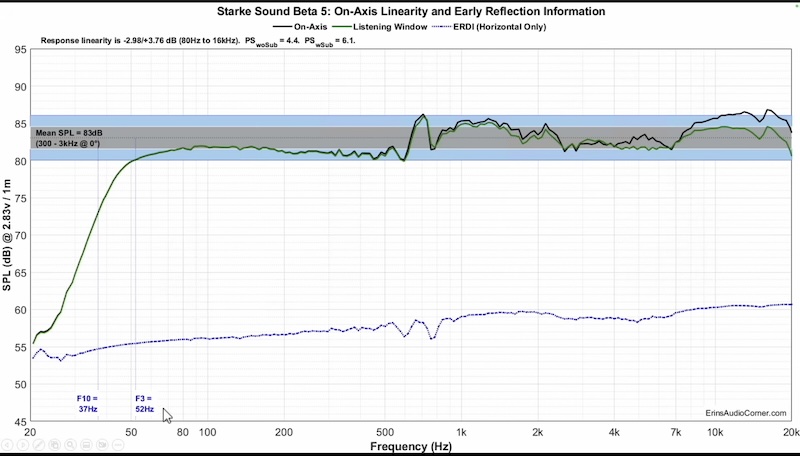Click the 45 tick label on SPL axis
This screenshot has width=800, height=456.
[x=20, y=422]
